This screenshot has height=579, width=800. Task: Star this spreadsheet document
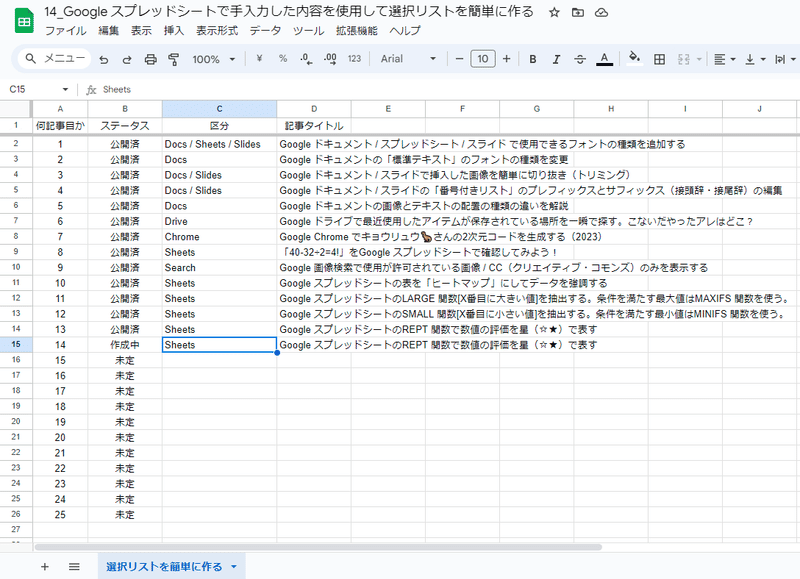click(x=554, y=13)
